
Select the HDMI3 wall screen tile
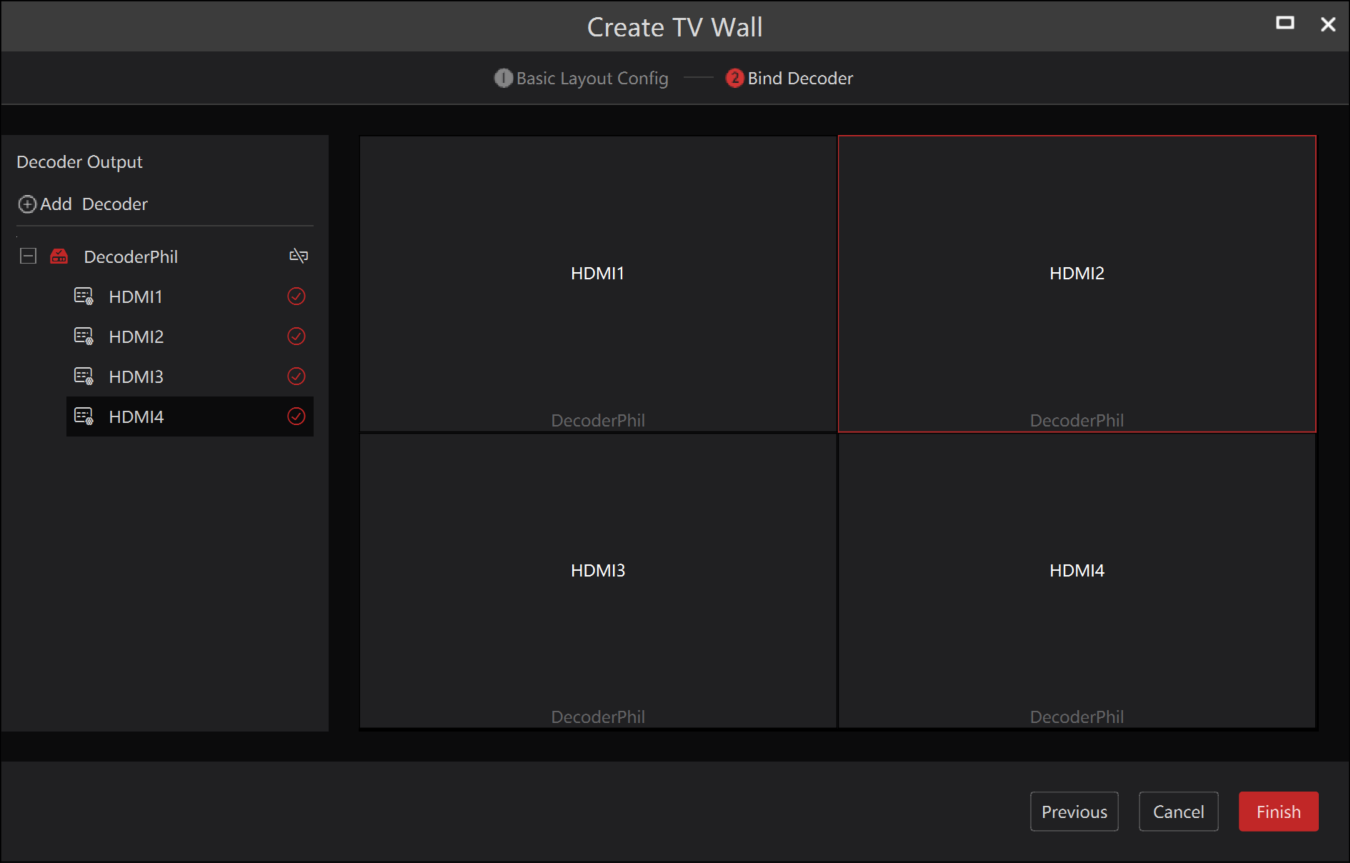tap(598, 581)
